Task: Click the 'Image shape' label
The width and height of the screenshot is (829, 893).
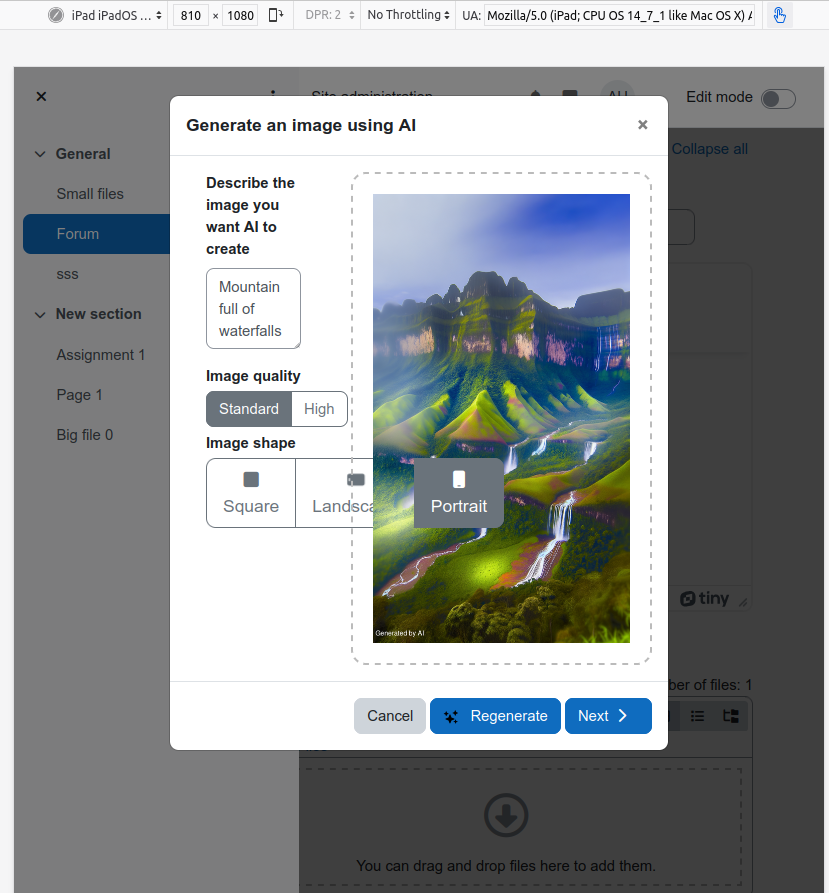Action: (x=251, y=443)
